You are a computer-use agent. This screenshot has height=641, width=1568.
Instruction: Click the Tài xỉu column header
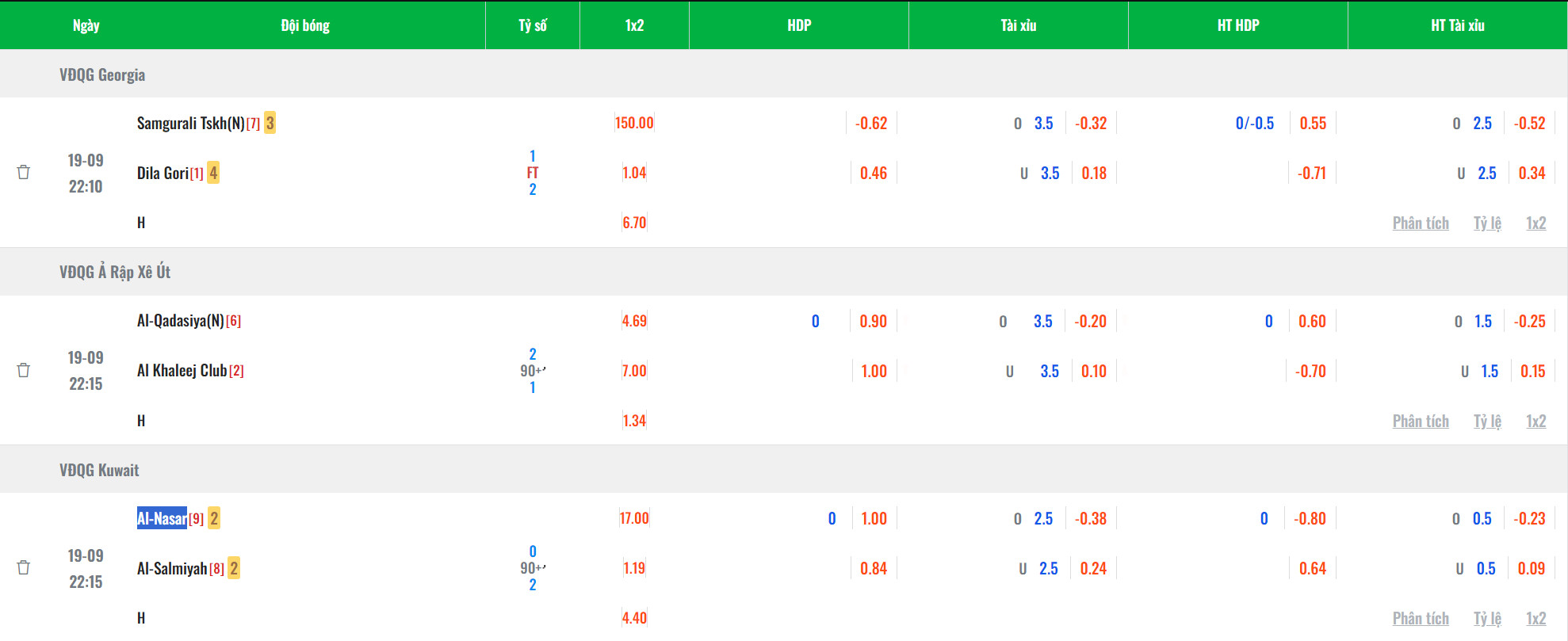[x=1018, y=25]
